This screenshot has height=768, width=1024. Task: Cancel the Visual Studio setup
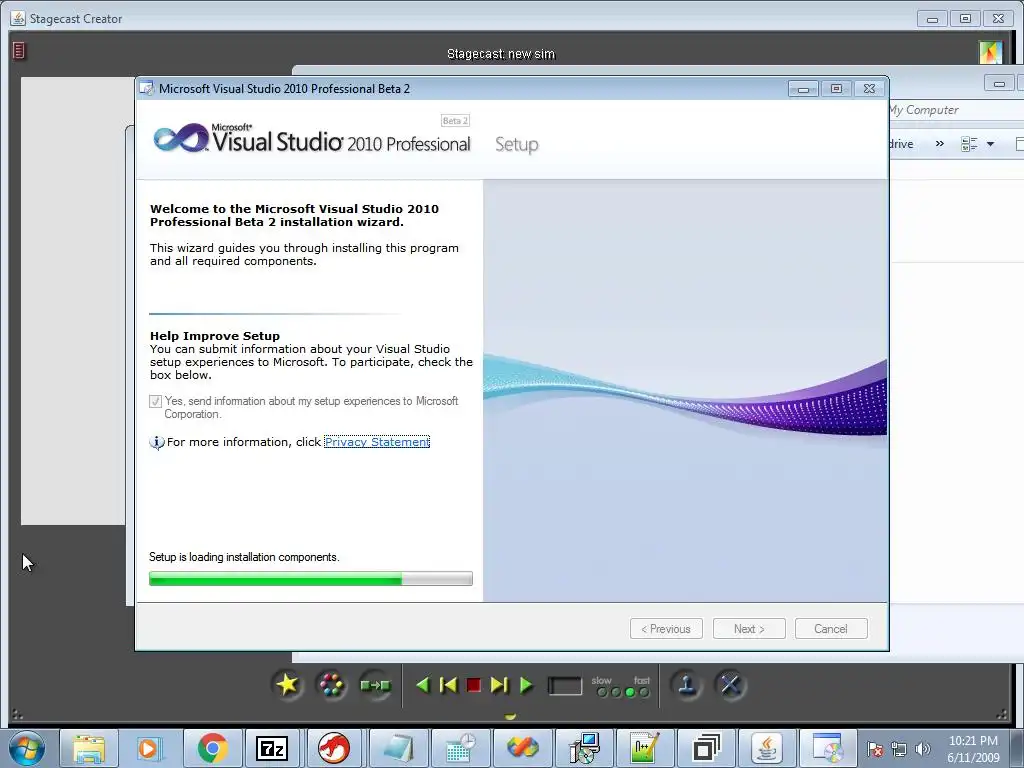click(x=831, y=629)
